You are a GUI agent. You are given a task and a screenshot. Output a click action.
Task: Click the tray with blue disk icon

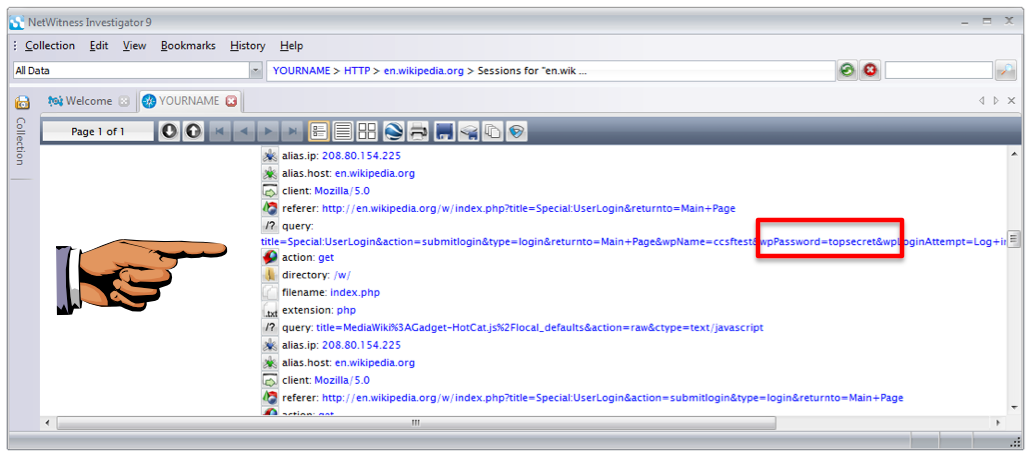click(468, 132)
